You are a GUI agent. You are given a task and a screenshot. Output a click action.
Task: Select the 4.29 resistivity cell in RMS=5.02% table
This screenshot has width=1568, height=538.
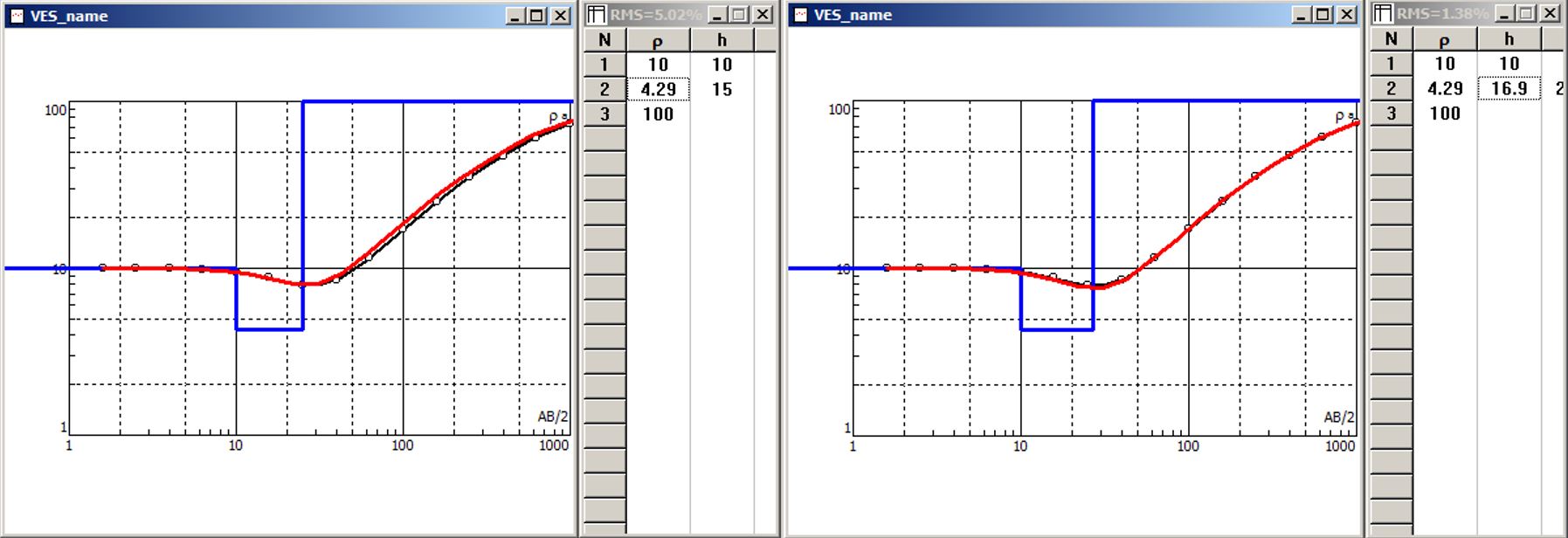658,89
